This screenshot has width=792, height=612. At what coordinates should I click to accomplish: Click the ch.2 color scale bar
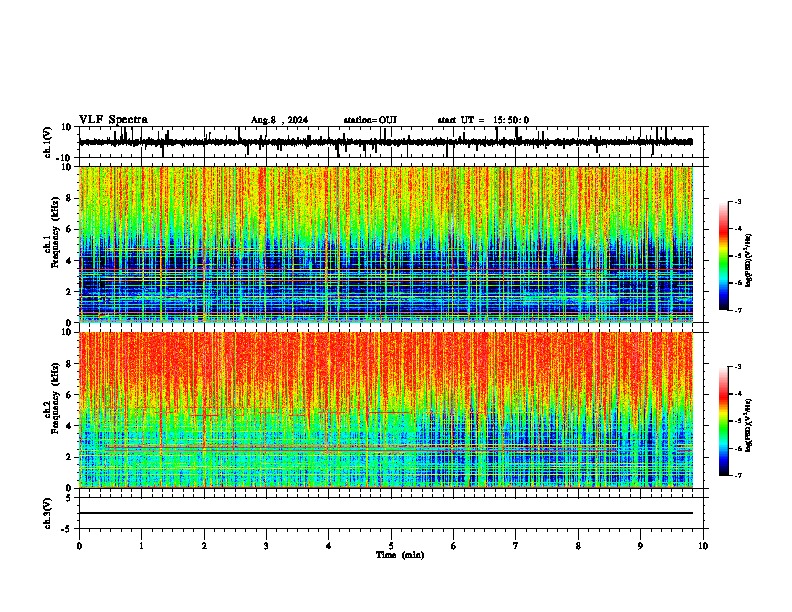pyautogui.click(x=724, y=421)
